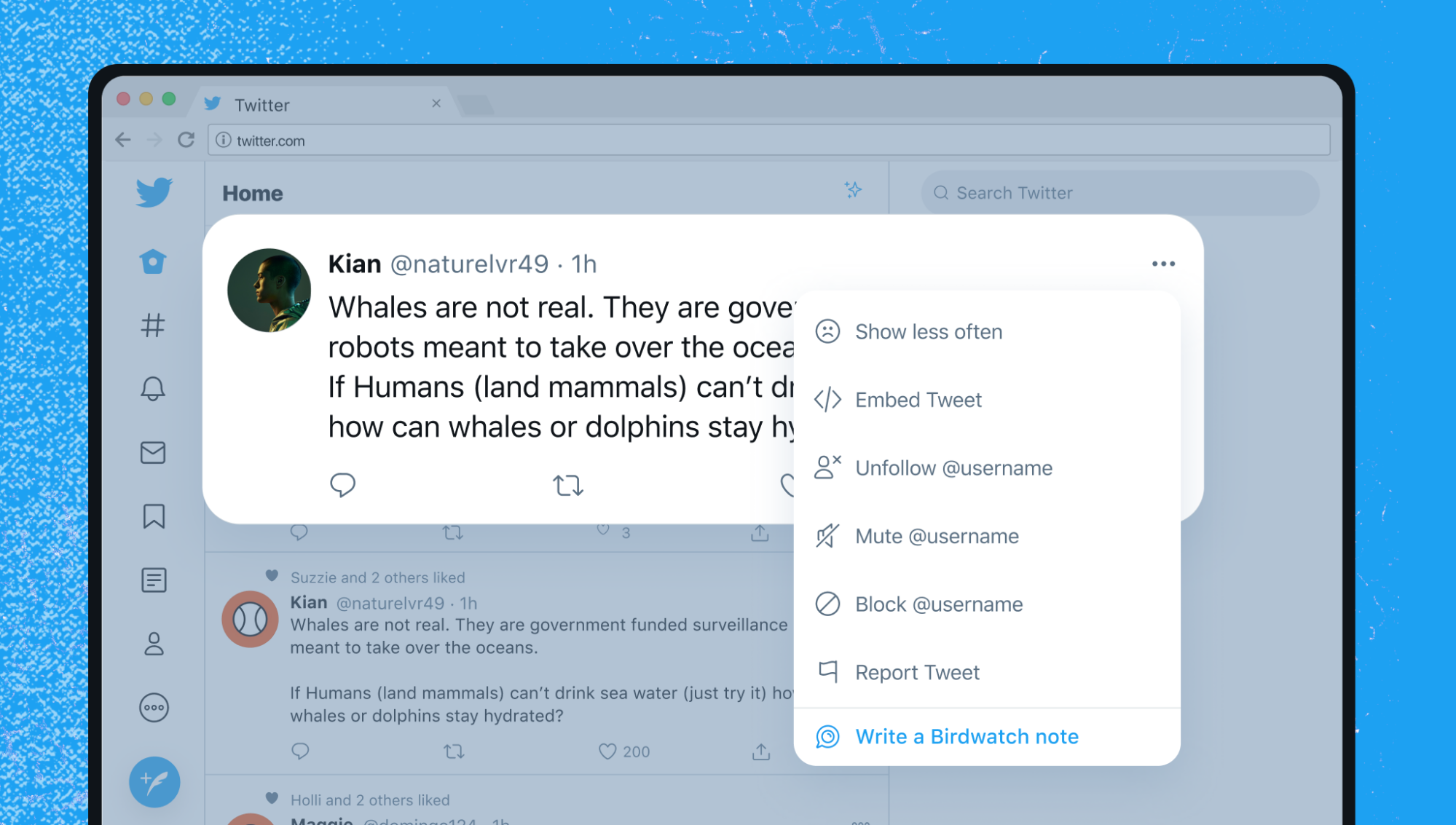Click Show less often menu option
The image size is (1456, 825).
(x=928, y=331)
